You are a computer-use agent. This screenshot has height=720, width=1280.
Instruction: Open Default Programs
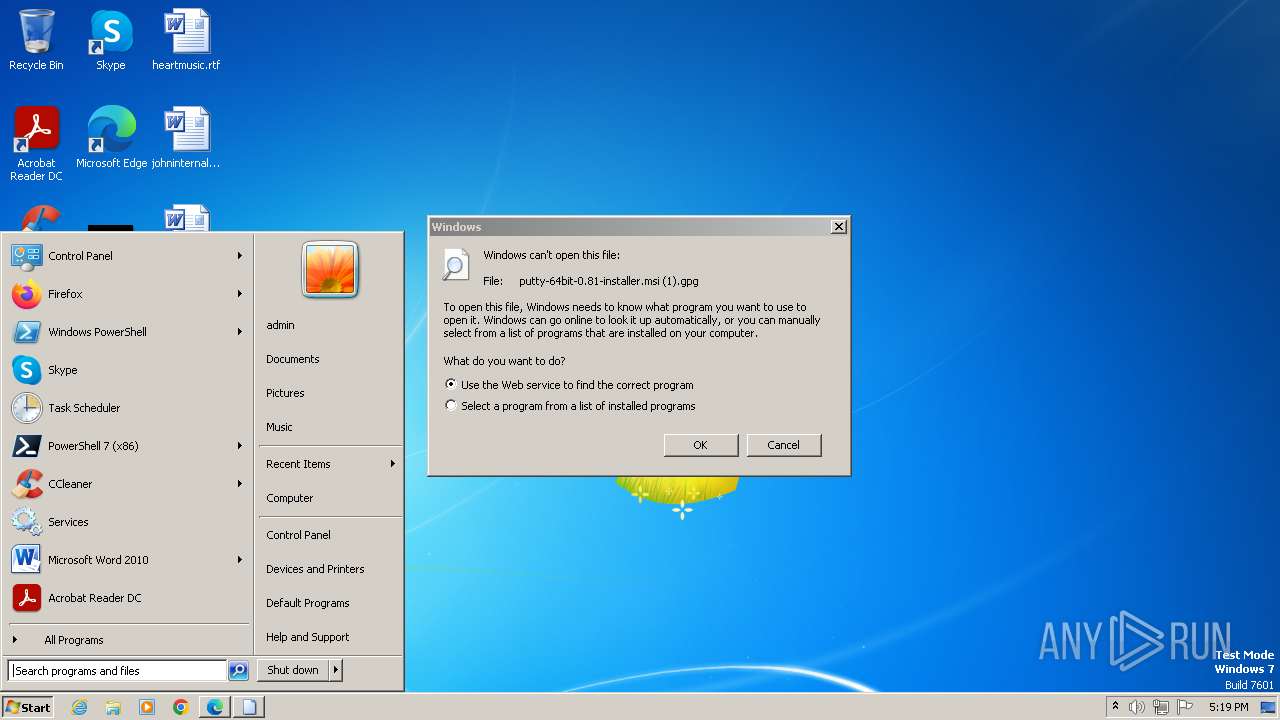pyautogui.click(x=308, y=603)
